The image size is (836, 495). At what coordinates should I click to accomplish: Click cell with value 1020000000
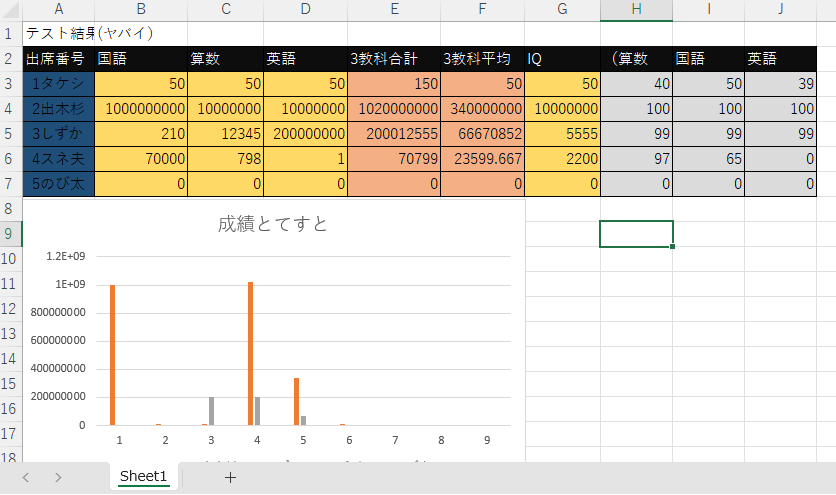[x=394, y=109]
